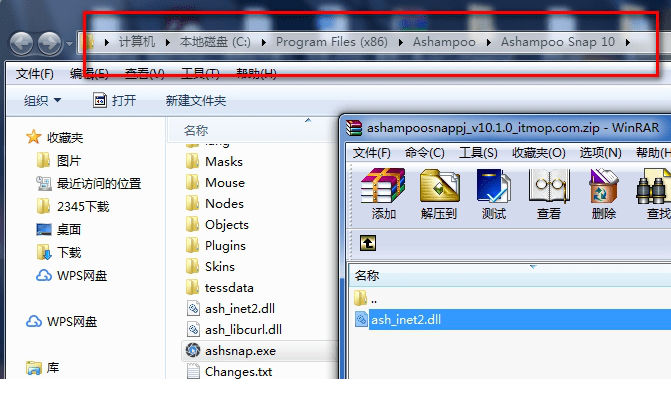Click Program Files (x86) in breadcrumb
Image resolution: width=671 pixels, height=394 pixels.
332,42
